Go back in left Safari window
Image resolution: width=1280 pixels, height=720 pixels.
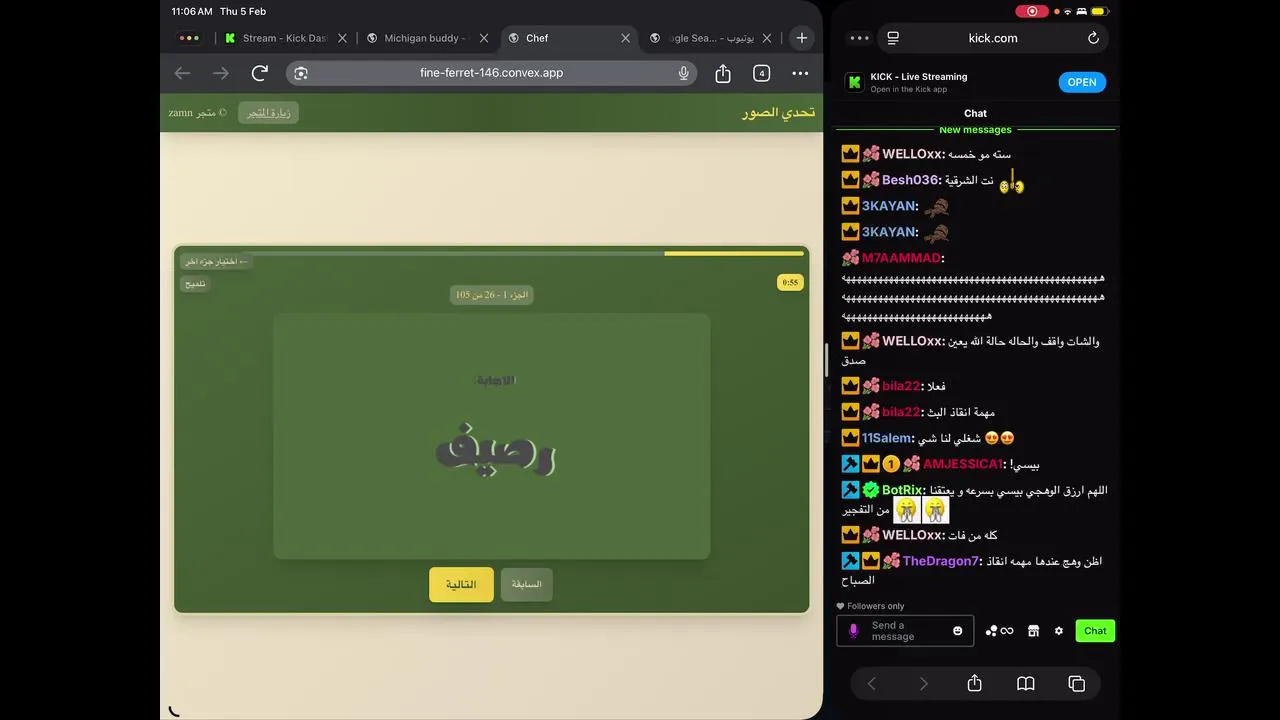coord(182,73)
